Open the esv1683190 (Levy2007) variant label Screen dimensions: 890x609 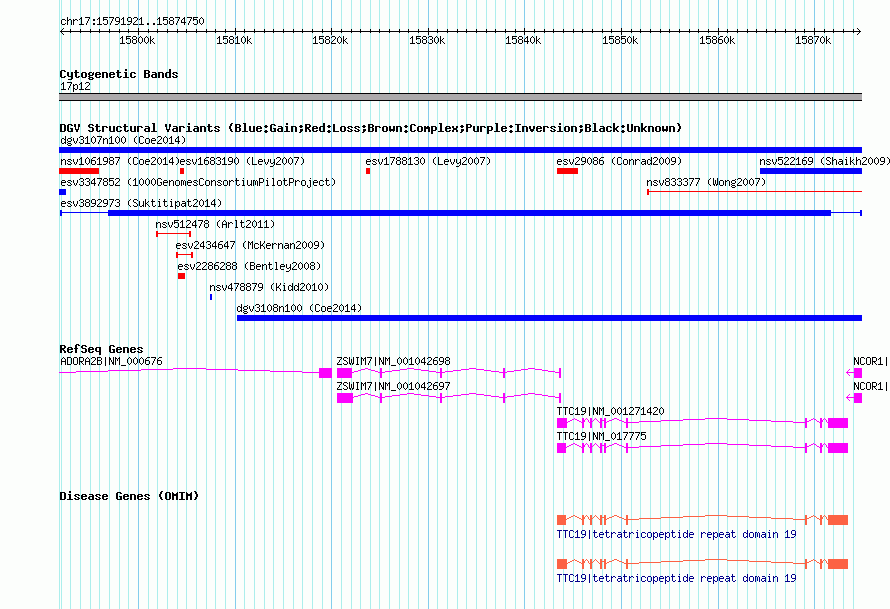tap(242, 161)
